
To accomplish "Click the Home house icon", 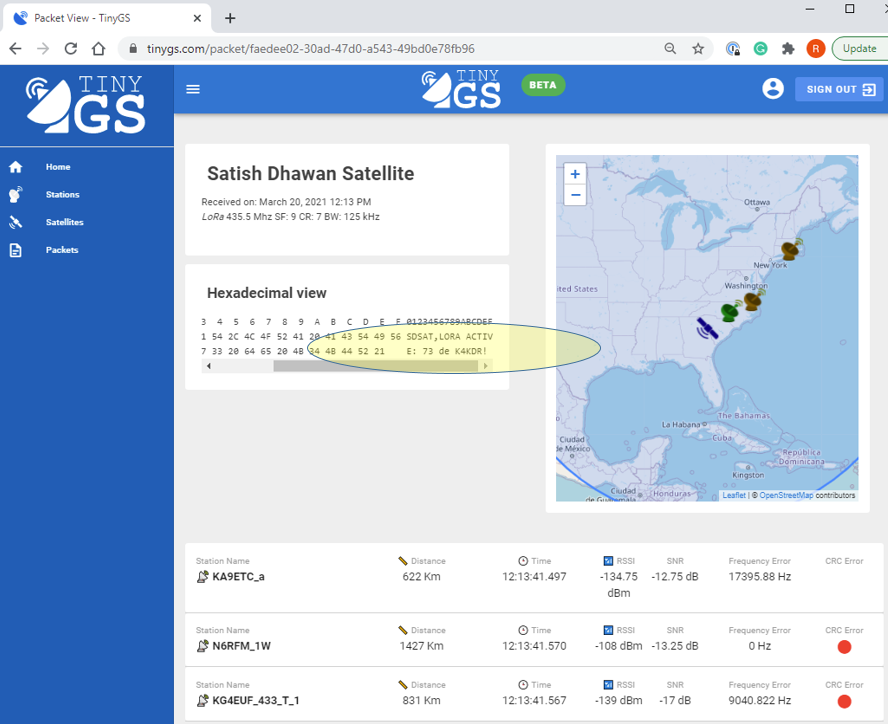I will (x=16, y=167).
